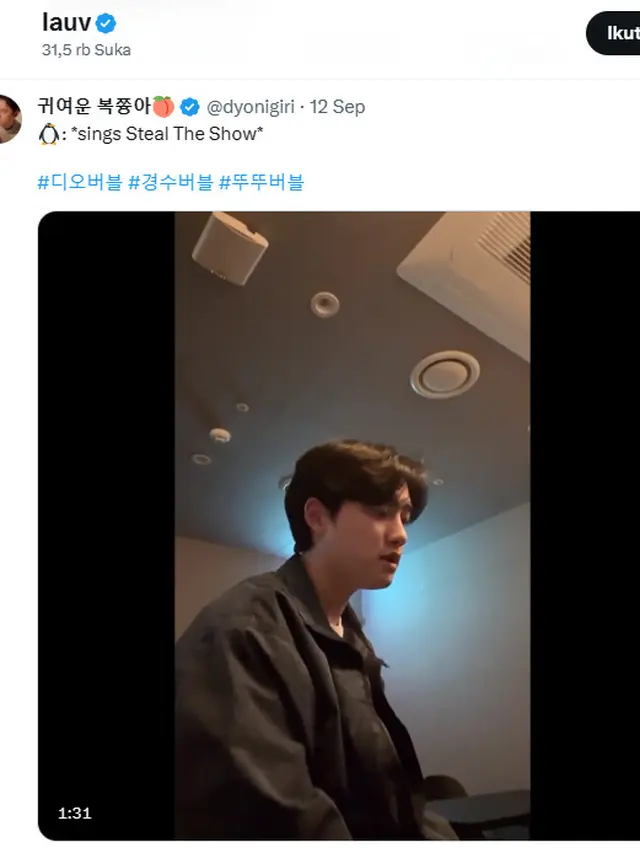The width and height of the screenshot is (640, 853).
Task: Click the 'sings Steal The Show' tweet text
Action: point(167,134)
